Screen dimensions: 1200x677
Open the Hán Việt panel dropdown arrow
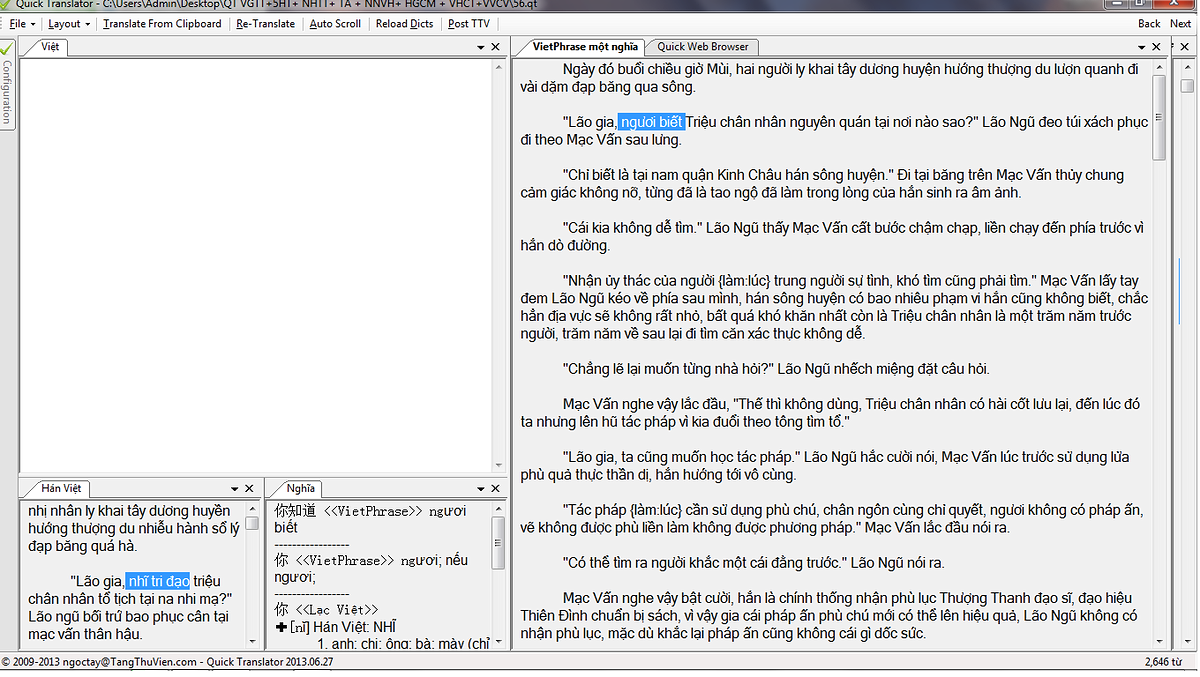235,488
